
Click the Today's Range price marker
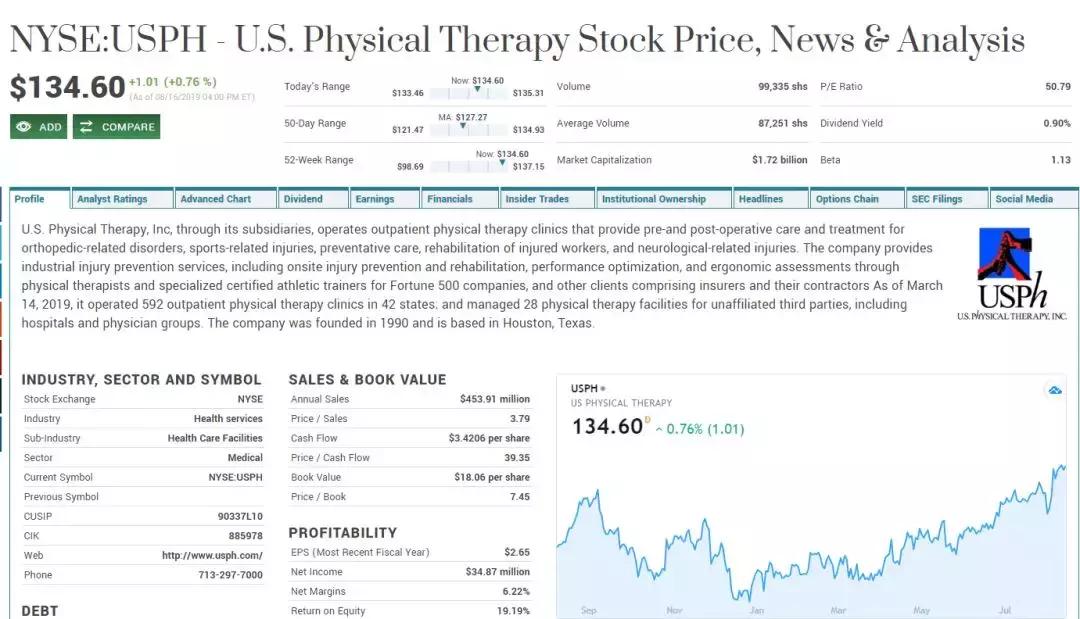click(x=477, y=91)
